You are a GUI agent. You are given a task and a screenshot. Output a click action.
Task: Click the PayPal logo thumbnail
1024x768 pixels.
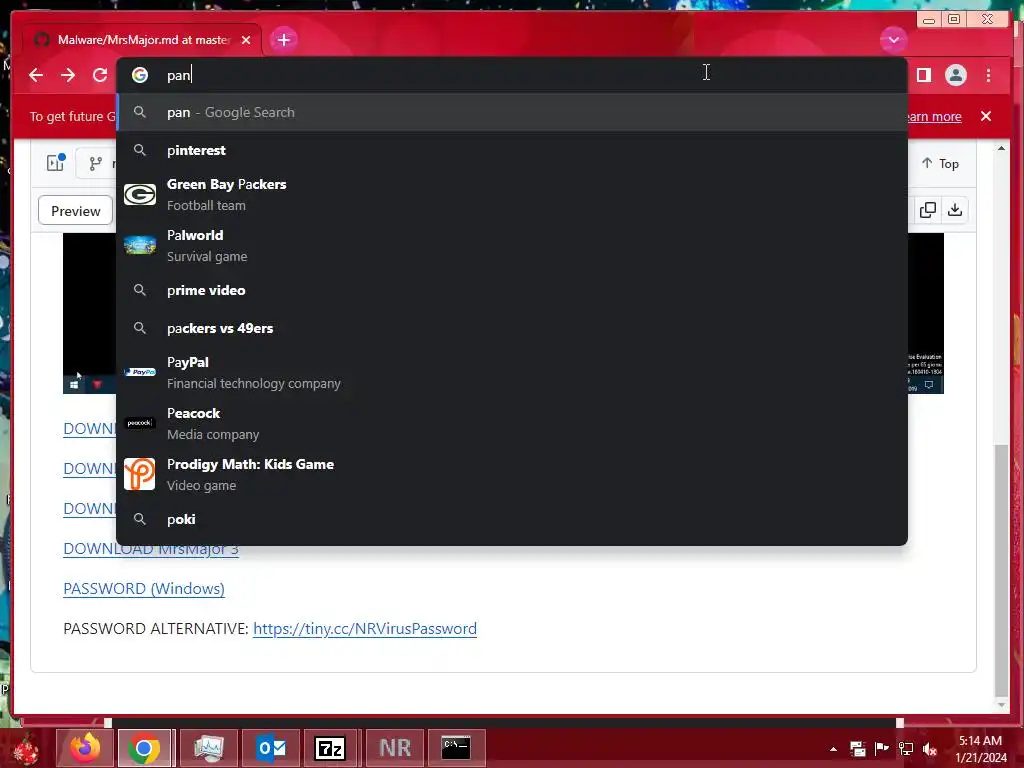pos(140,372)
